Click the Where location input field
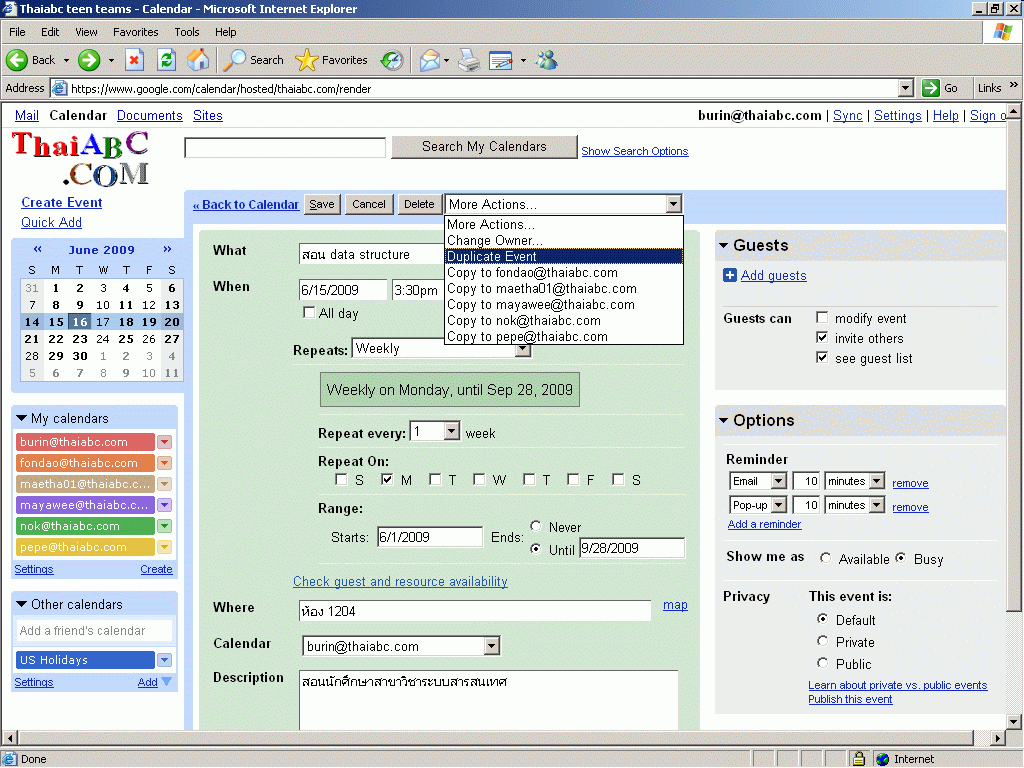 point(475,611)
